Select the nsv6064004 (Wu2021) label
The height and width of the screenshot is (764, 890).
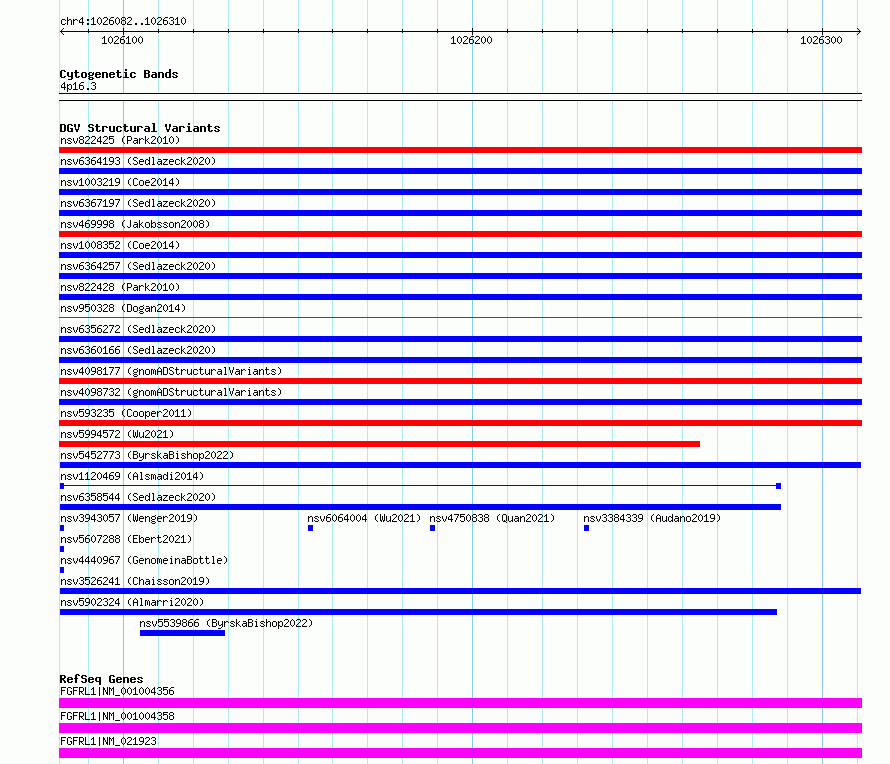(x=364, y=518)
